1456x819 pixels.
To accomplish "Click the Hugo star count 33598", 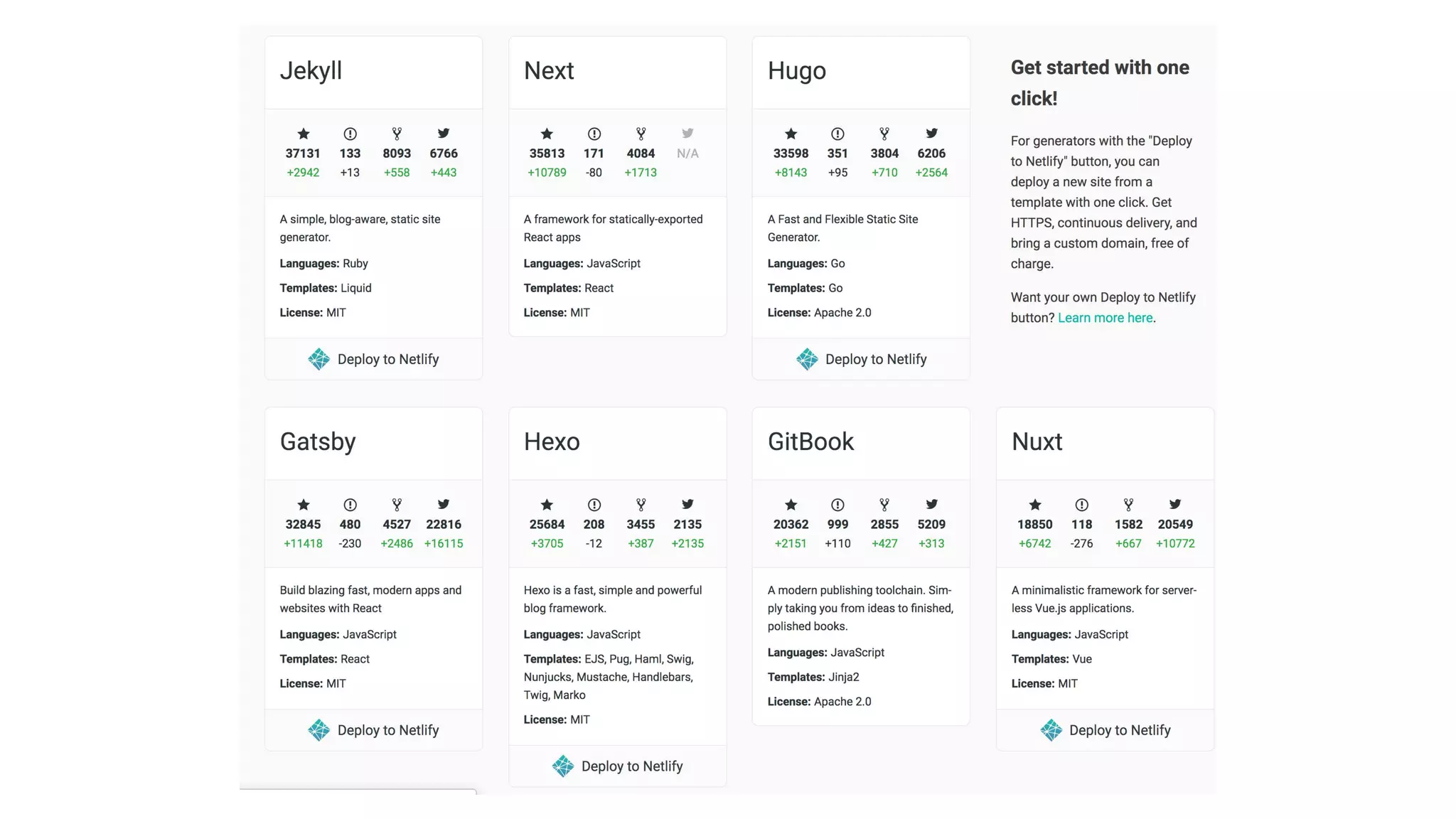I will [791, 154].
